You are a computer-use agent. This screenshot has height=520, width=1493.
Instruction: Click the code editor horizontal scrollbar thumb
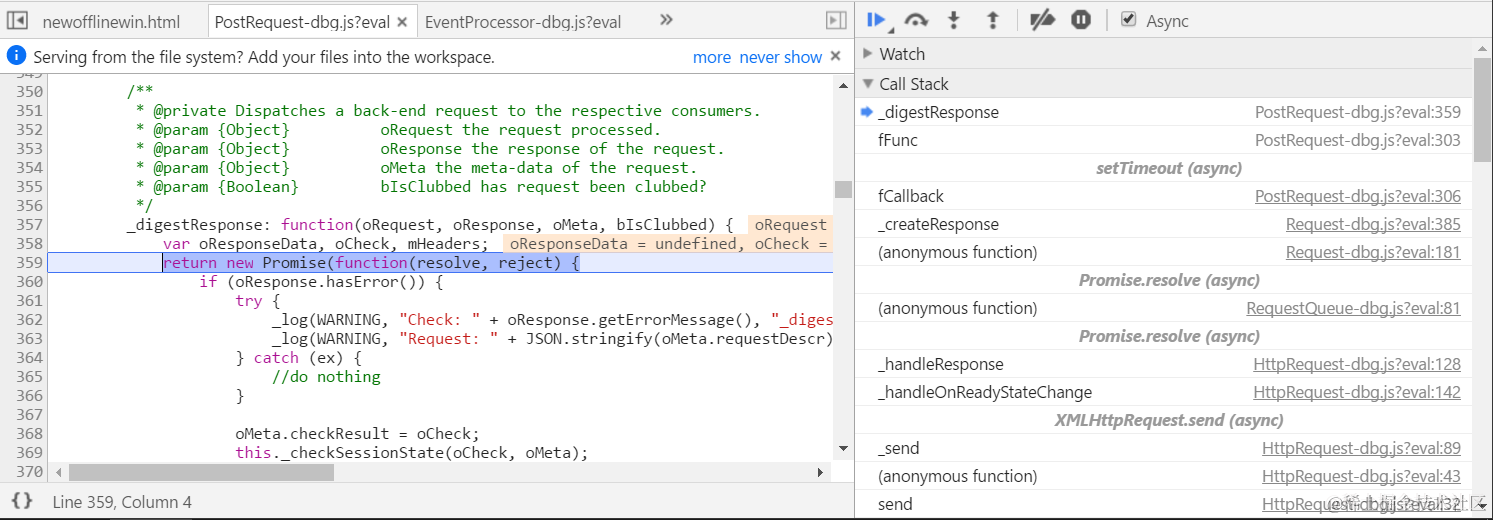201,471
